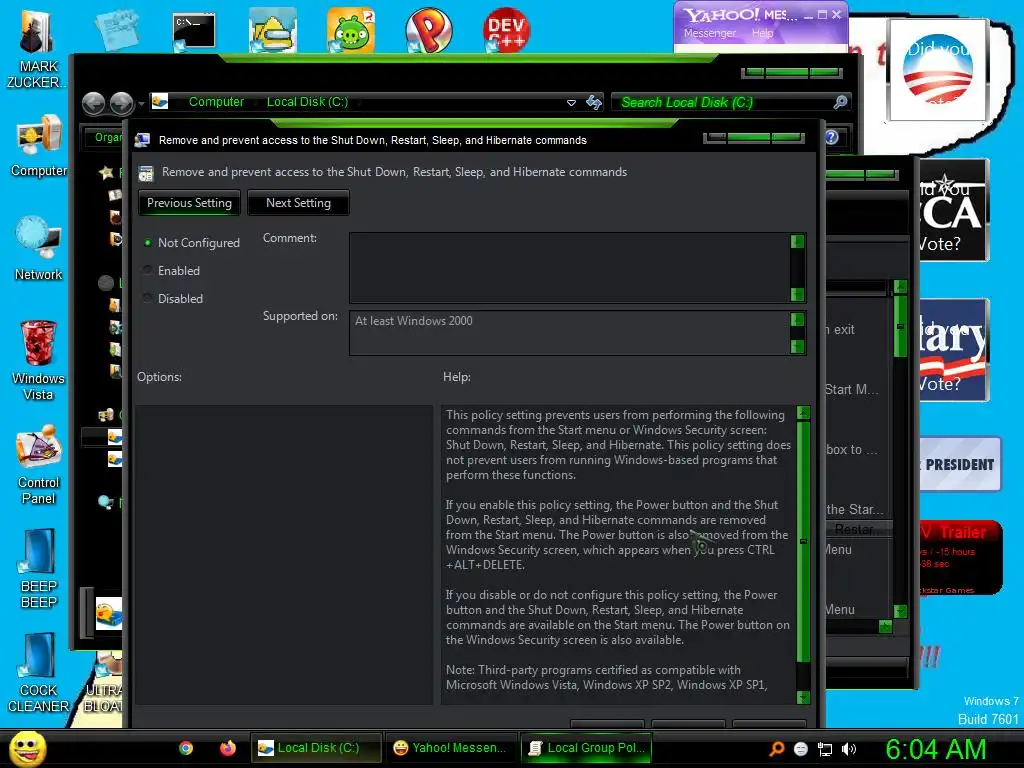1024x768 pixels.
Task: Open command prompt desktop shortcut
Action: [x=194, y=31]
